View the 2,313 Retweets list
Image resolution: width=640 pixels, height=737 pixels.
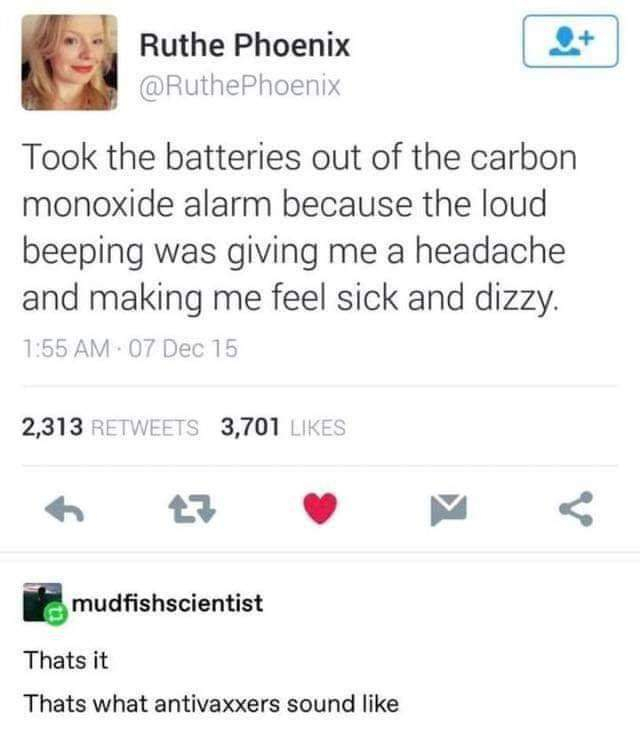110,427
